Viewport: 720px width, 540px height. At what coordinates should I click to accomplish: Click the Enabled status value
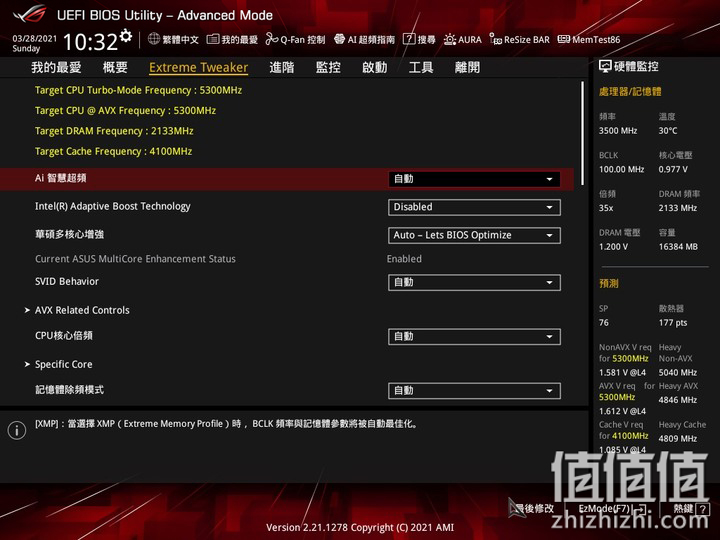404,259
